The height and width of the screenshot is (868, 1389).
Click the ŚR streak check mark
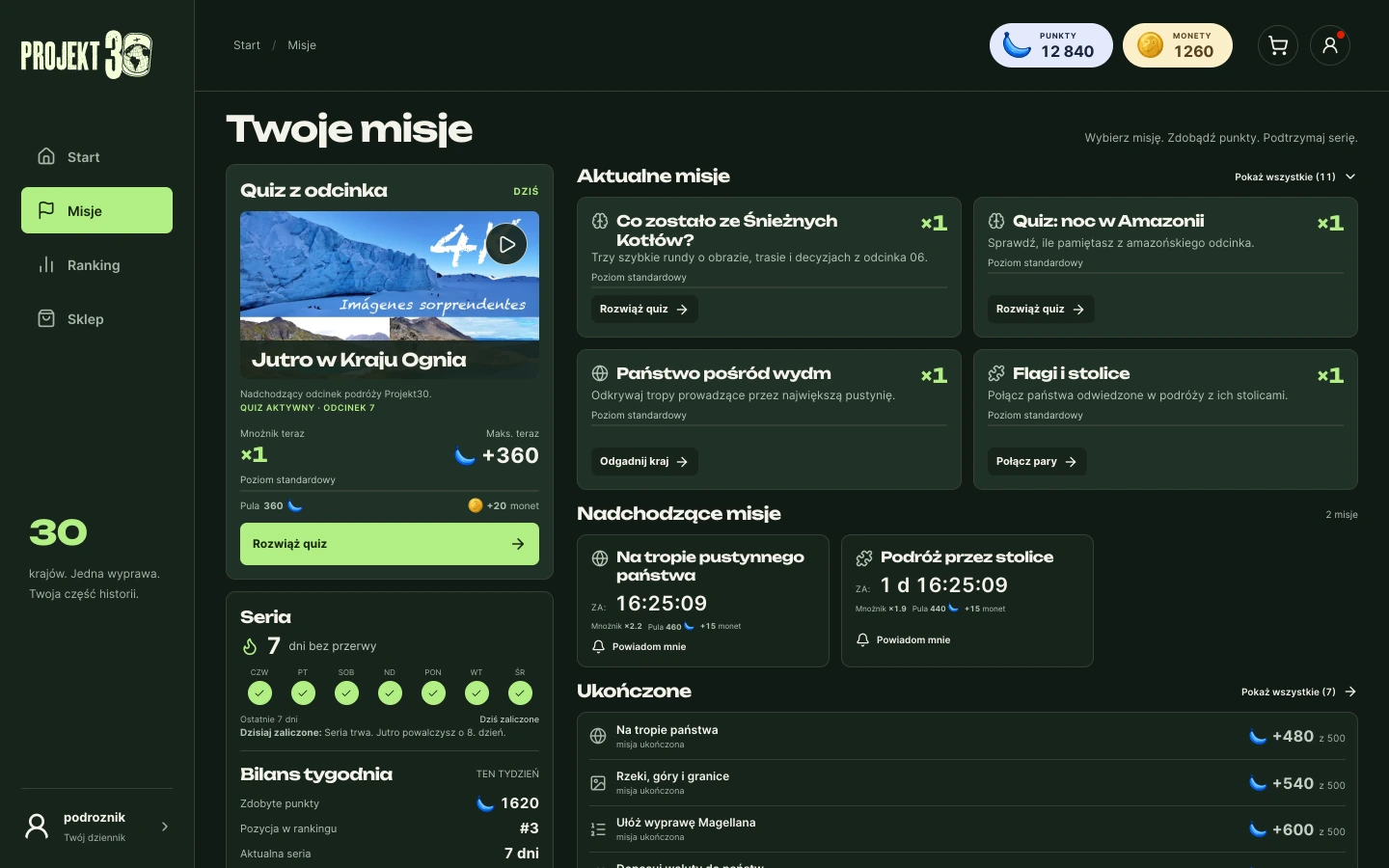tap(520, 692)
